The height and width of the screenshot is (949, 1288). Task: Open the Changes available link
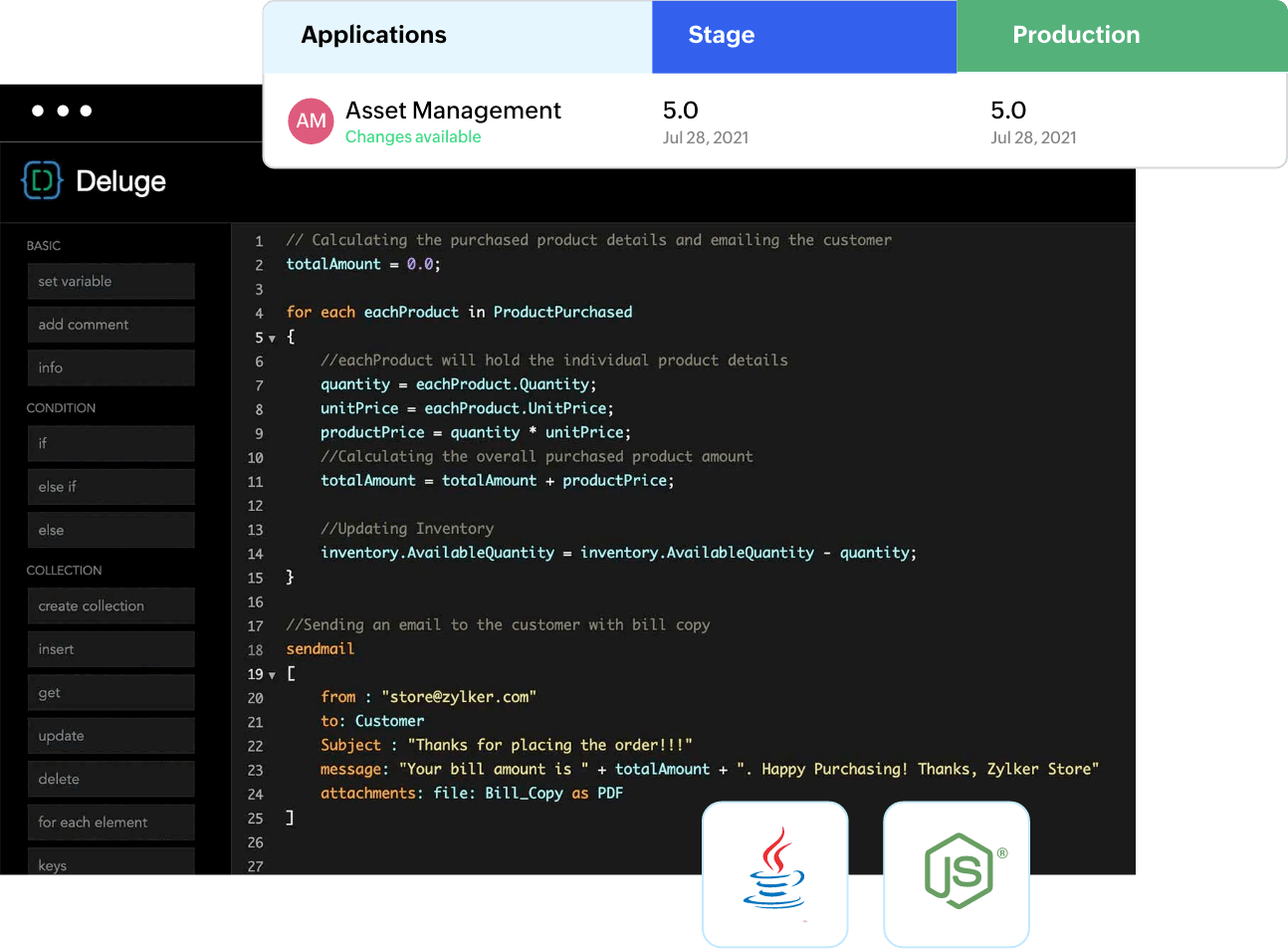(x=413, y=137)
